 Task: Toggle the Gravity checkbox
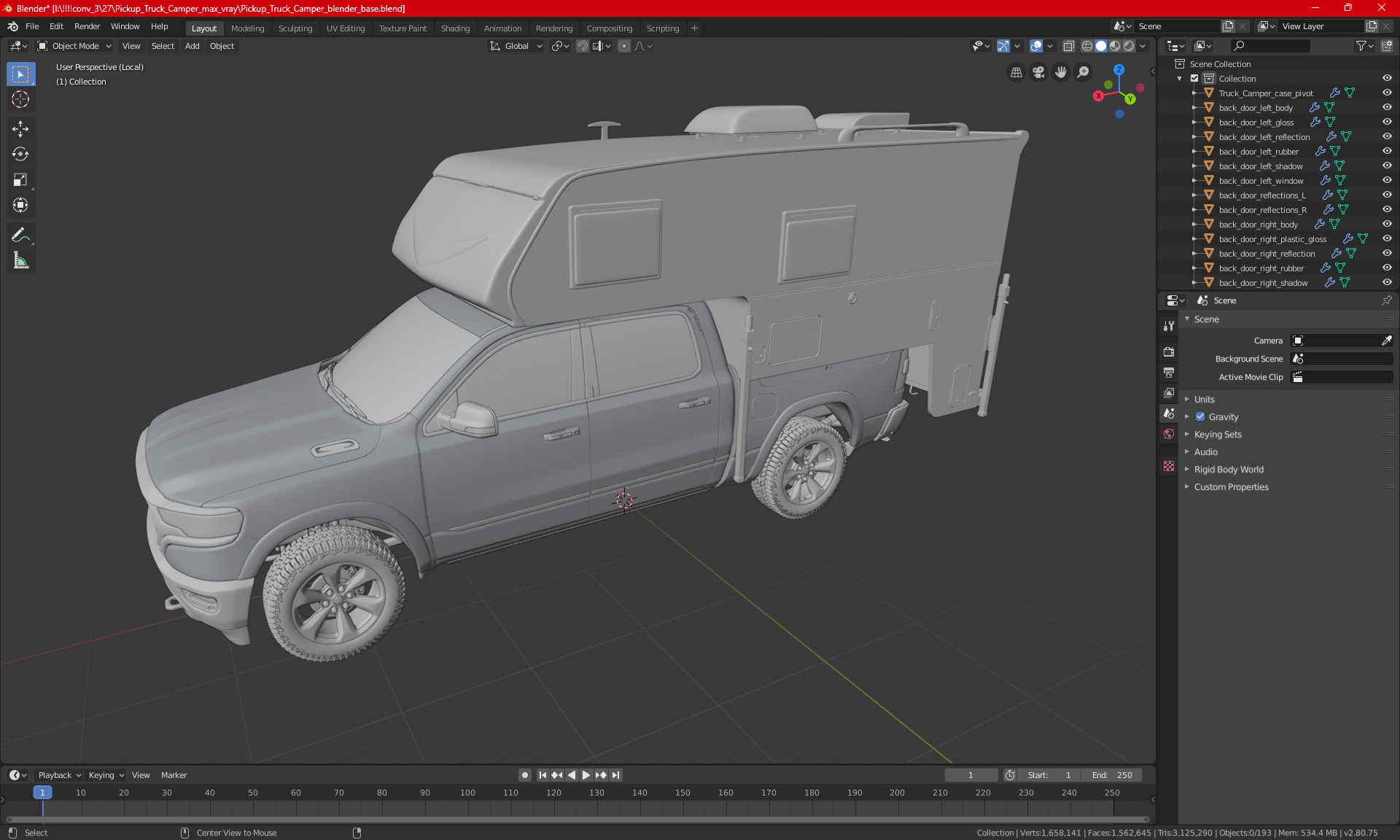(x=1200, y=417)
